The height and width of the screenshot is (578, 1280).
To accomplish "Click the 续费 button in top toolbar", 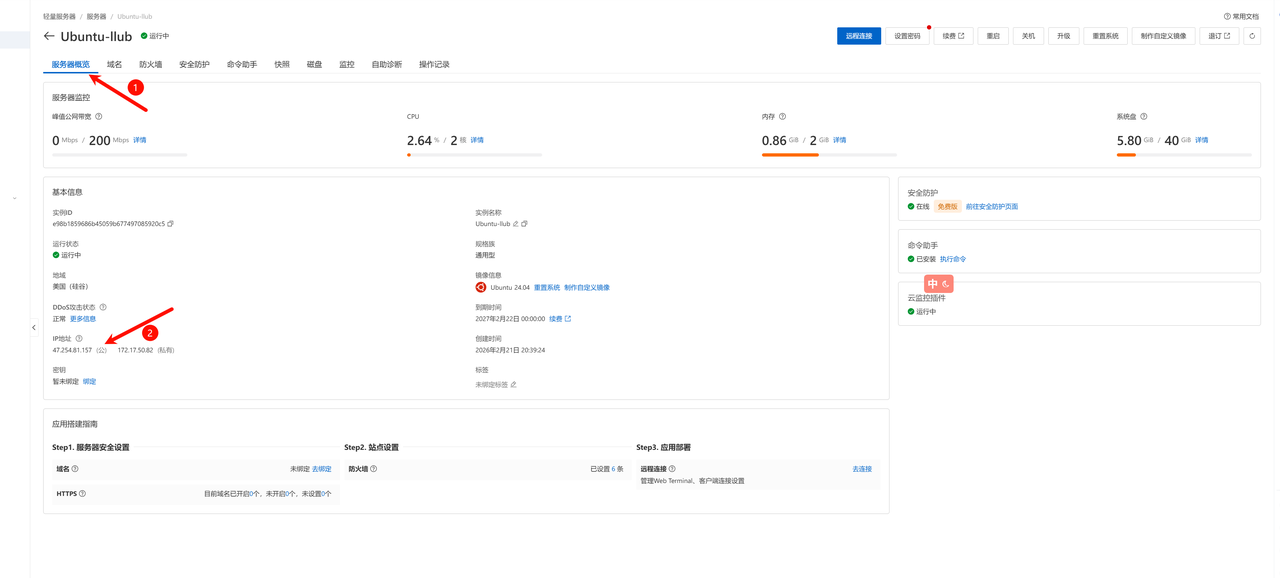I will click(954, 36).
